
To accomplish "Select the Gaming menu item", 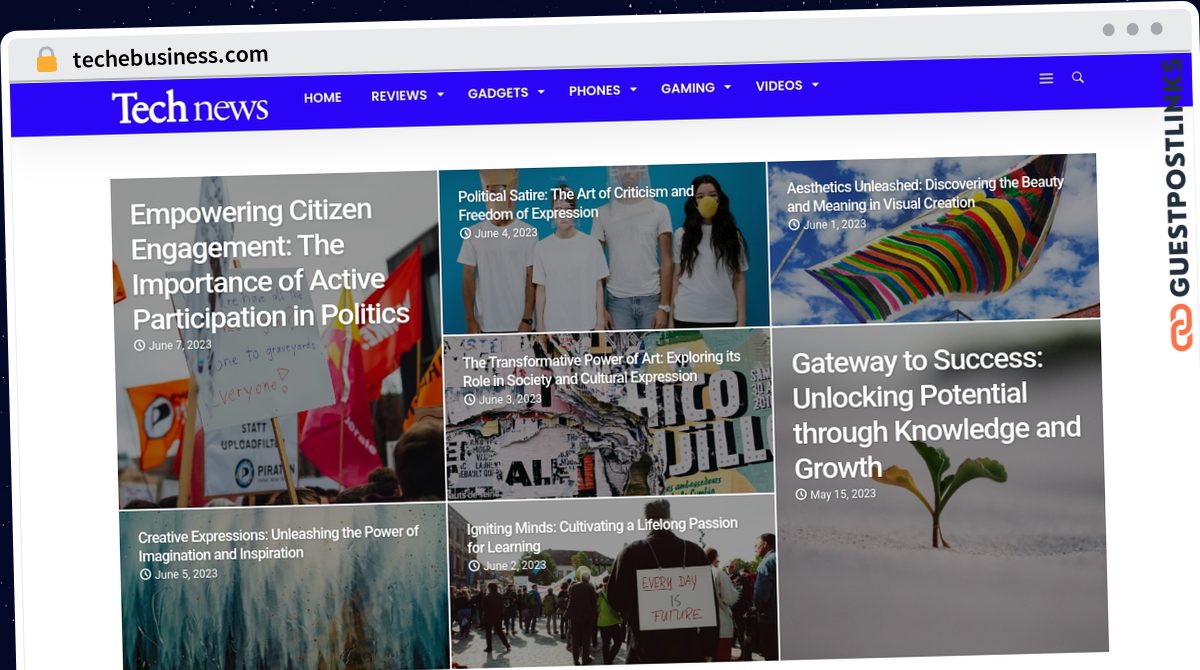I will tap(688, 88).
